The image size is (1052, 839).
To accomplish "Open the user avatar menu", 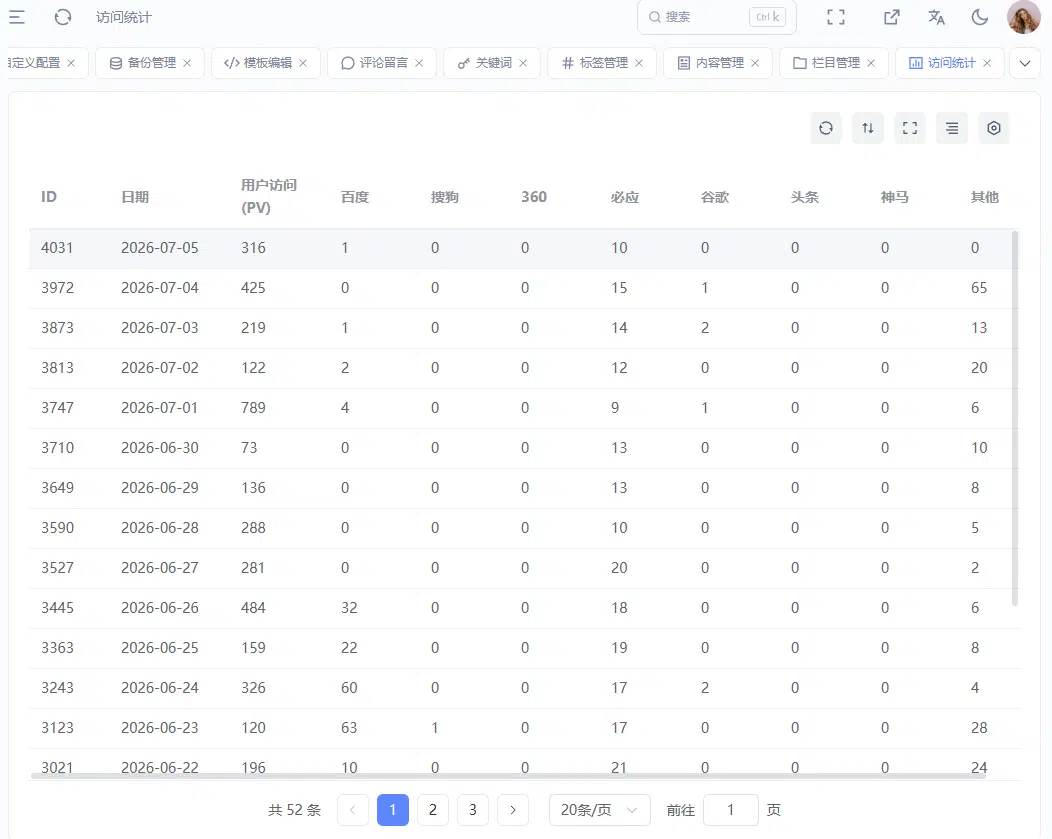I will [x=1024, y=17].
